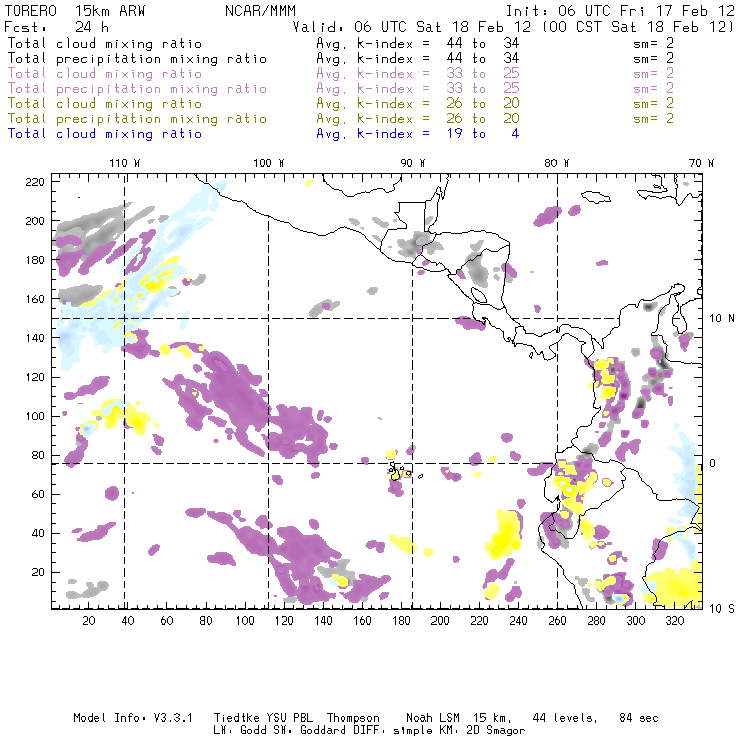Click the "0" equator latitude label
The width and height of the screenshot is (740, 740).
click(x=713, y=463)
